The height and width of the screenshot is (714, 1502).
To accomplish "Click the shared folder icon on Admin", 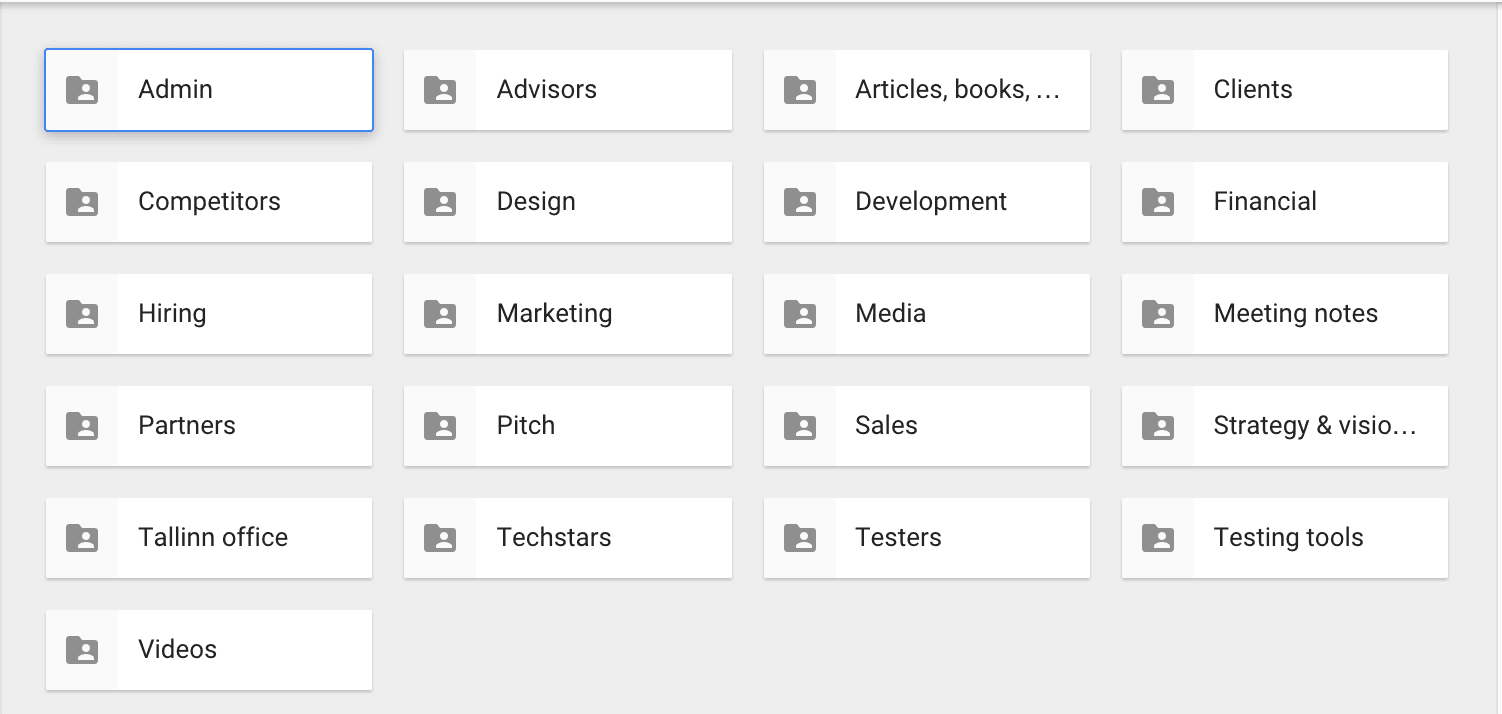I will 82,90.
